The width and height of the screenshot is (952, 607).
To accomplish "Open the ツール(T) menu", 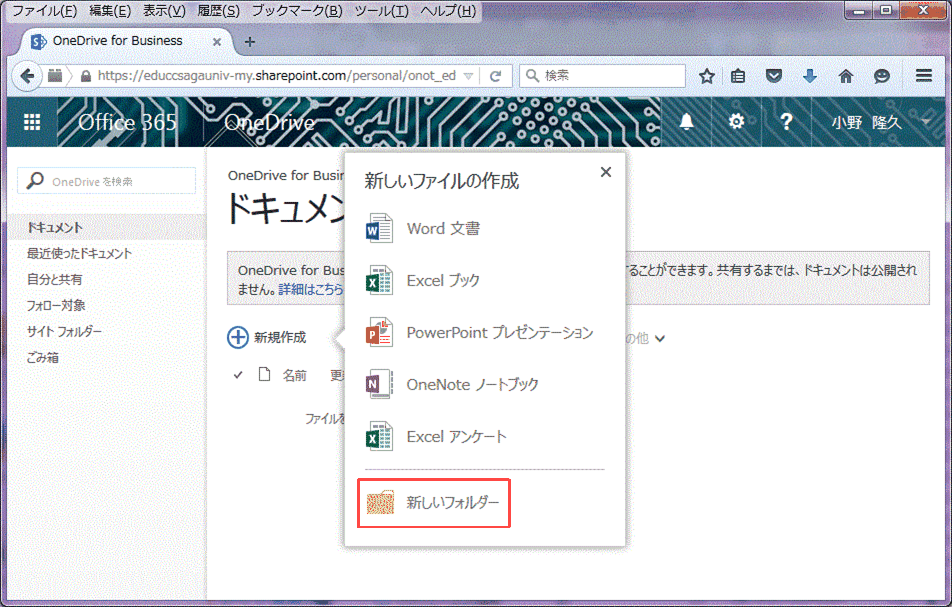I will [381, 11].
